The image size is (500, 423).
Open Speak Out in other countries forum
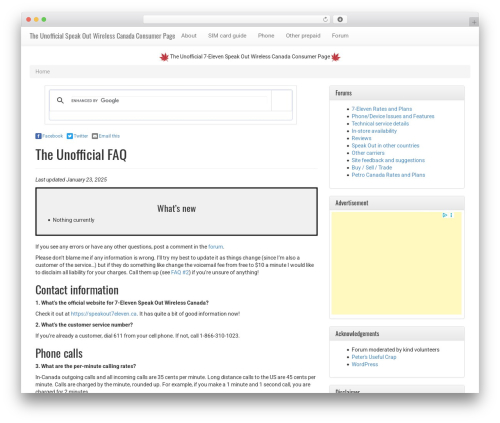(x=385, y=146)
